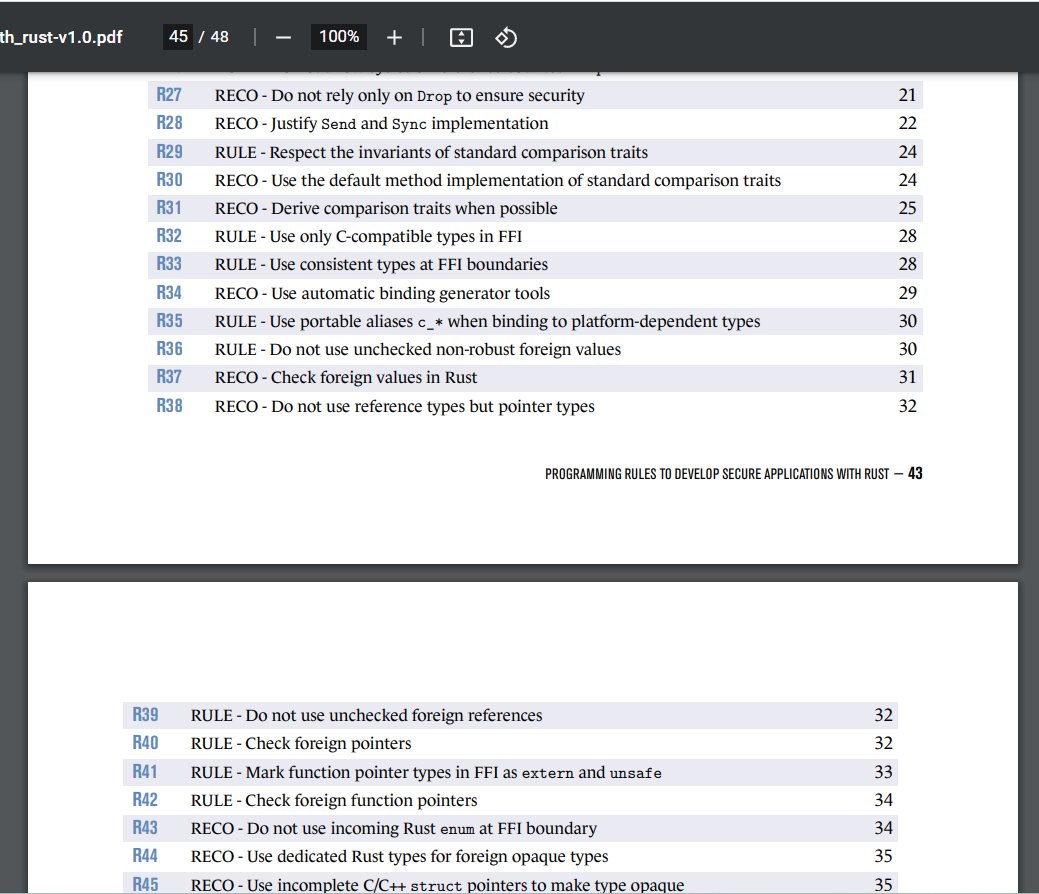Click 'Use portable aliases c_*' entry

[x=488, y=321]
